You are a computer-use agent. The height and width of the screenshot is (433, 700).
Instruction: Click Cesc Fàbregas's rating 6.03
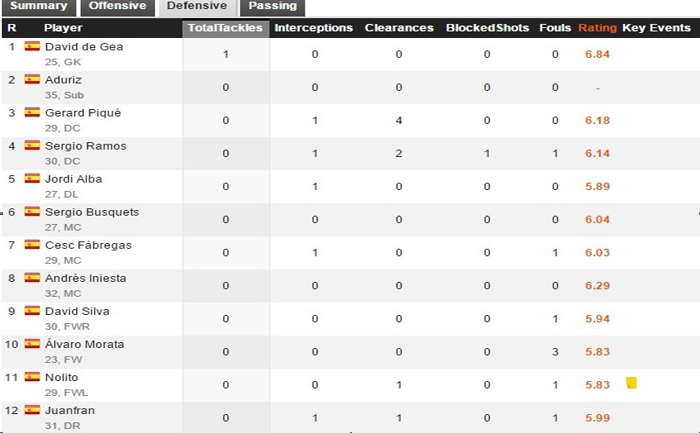[x=597, y=253]
